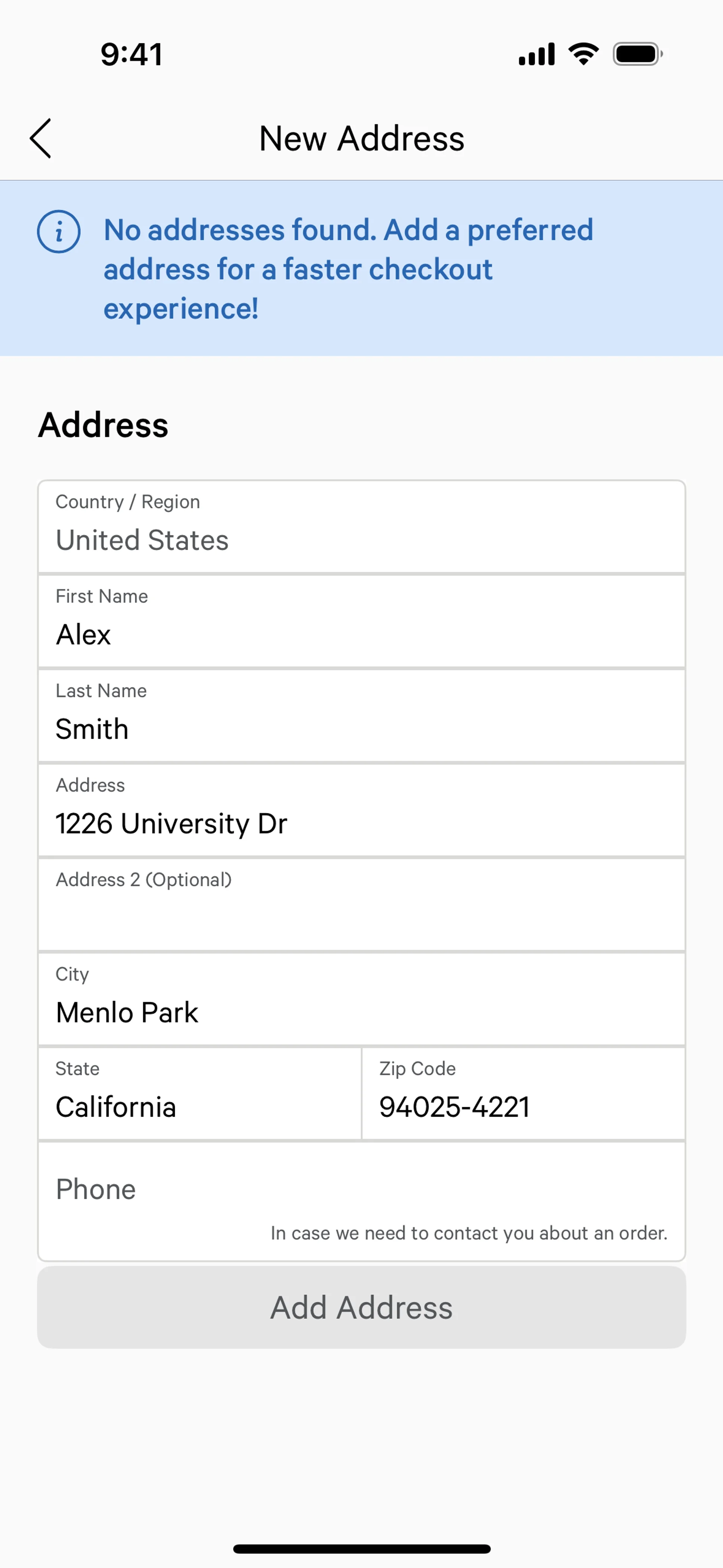The height and width of the screenshot is (1568, 723).
Task: Focus the Phone input field
Action: click(x=361, y=1189)
